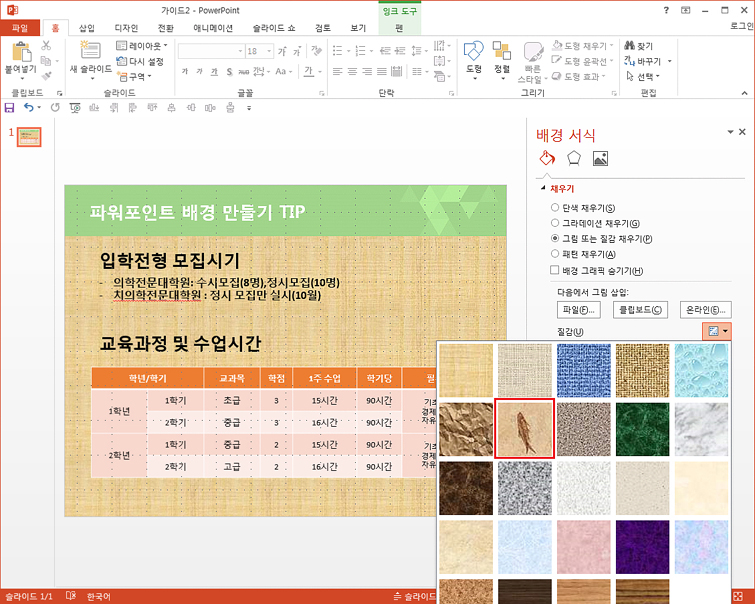Switch to the 애니메이션 animations tab
Image resolution: width=755 pixels, height=604 pixels.
[x=213, y=28]
